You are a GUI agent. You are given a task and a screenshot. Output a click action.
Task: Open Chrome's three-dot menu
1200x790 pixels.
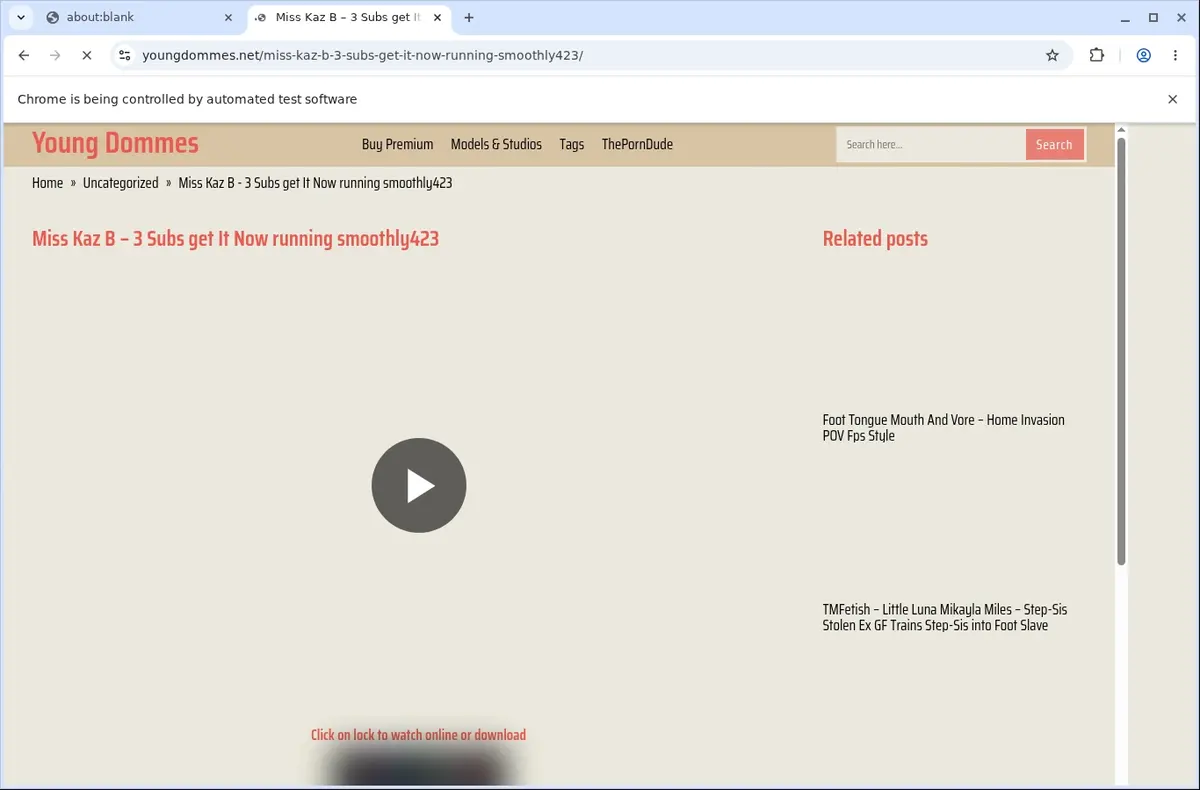[x=1174, y=55]
